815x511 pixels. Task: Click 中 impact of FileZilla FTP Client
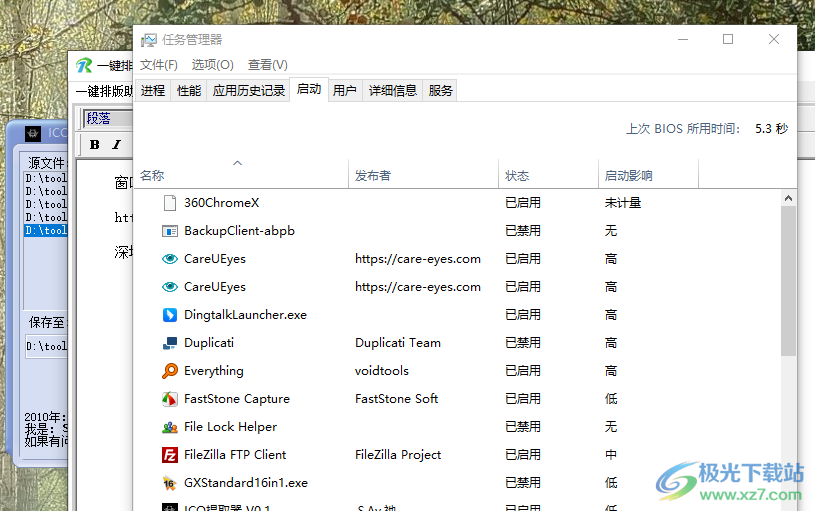pyautogui.click(x=611, y=455)
